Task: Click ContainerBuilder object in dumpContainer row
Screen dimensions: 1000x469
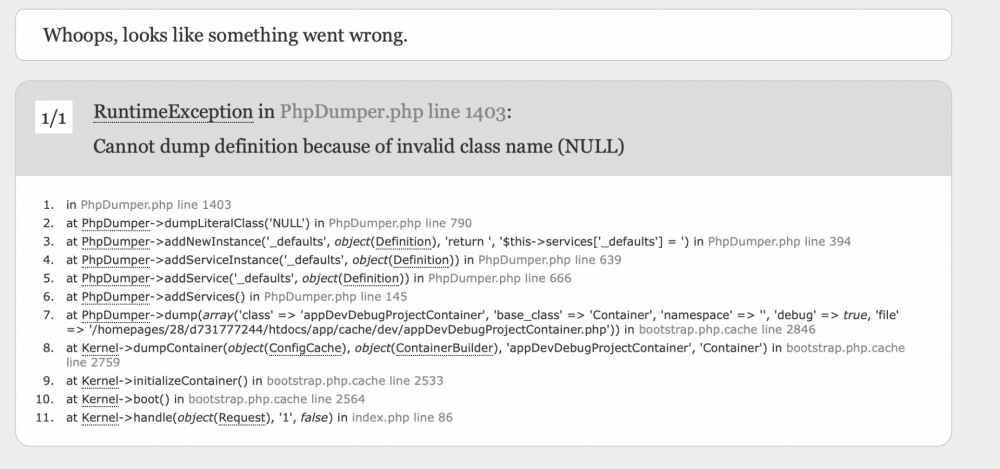Action: coord(448,348)
